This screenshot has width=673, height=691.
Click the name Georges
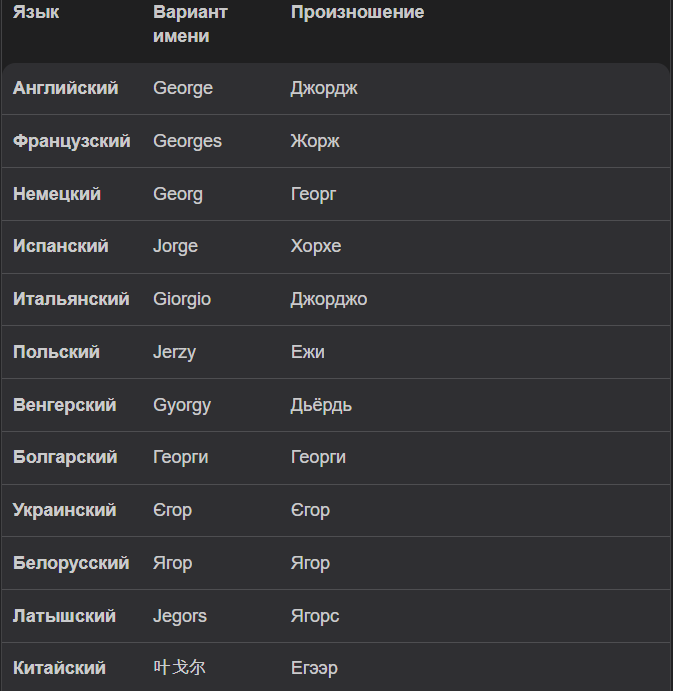187,141
